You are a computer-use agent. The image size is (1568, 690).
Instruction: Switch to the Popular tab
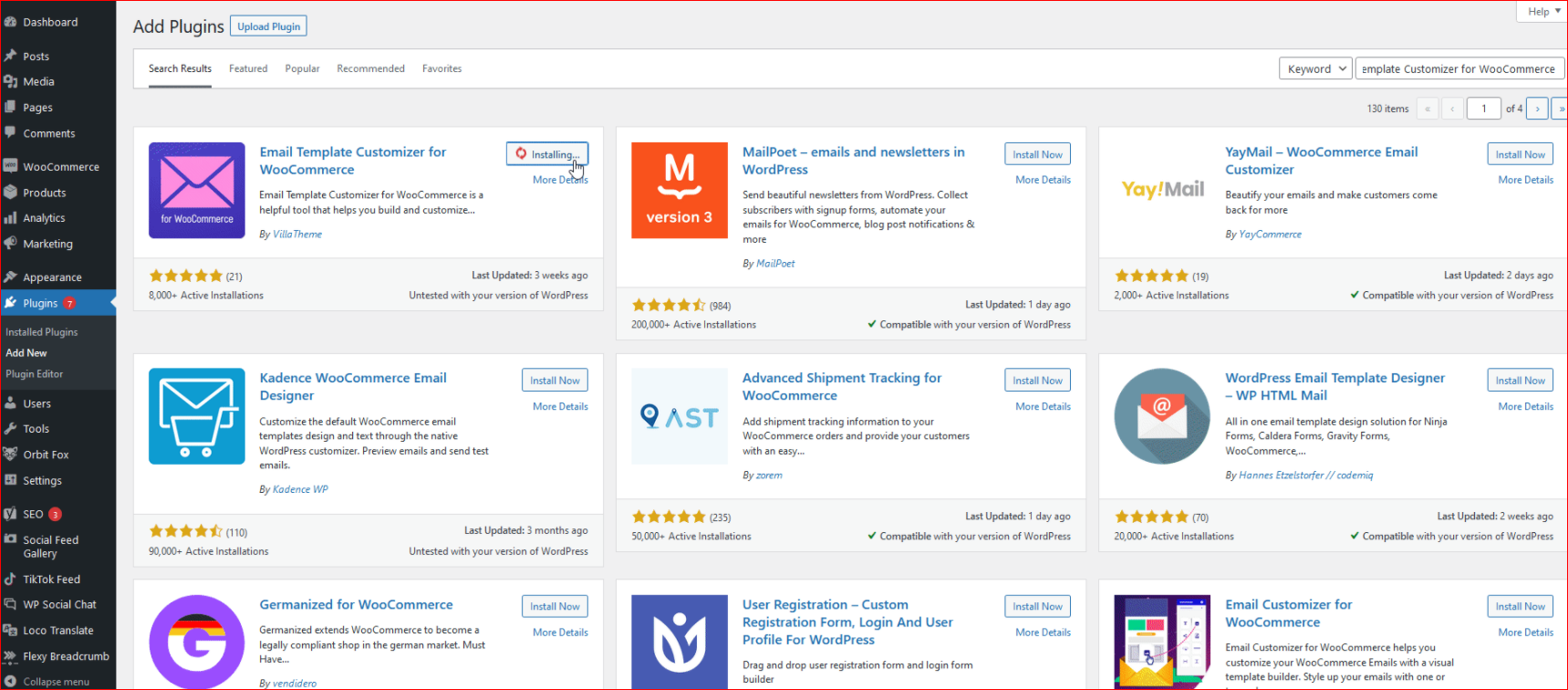click(302, 68)
